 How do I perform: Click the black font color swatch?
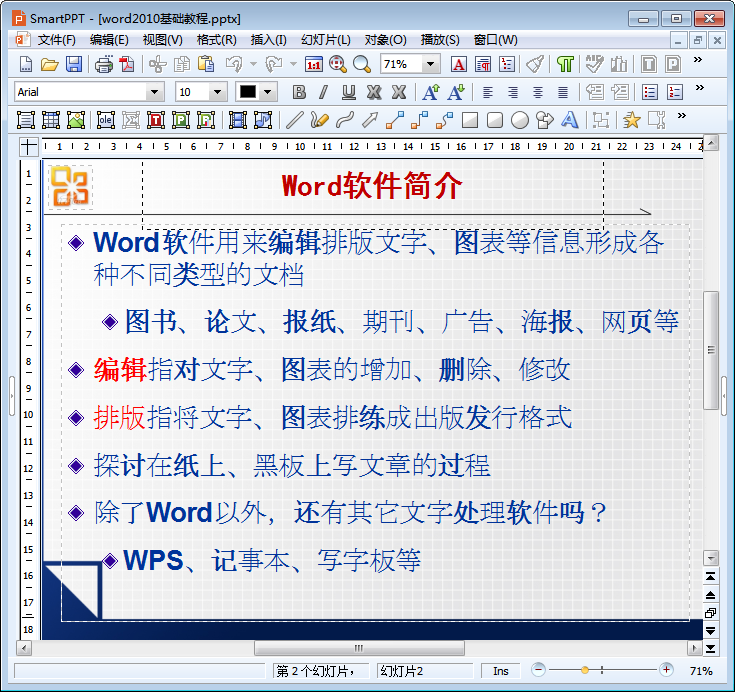coord(248,92)
